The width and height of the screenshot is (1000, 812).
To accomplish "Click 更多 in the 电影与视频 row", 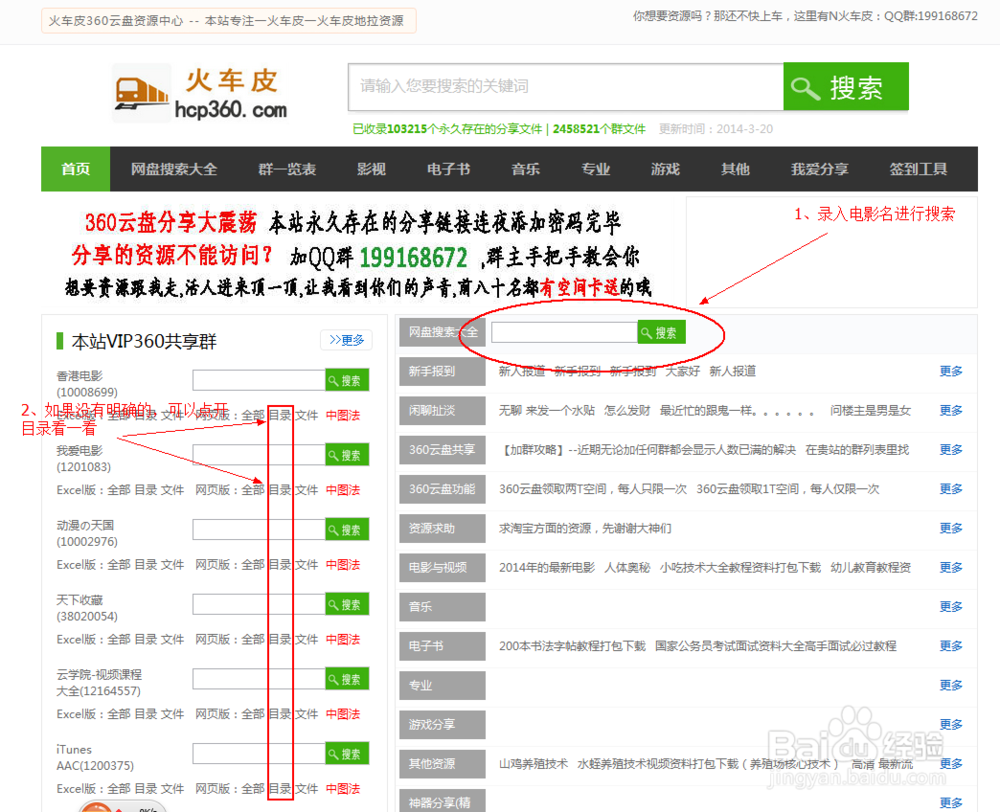I will [950, 567].
